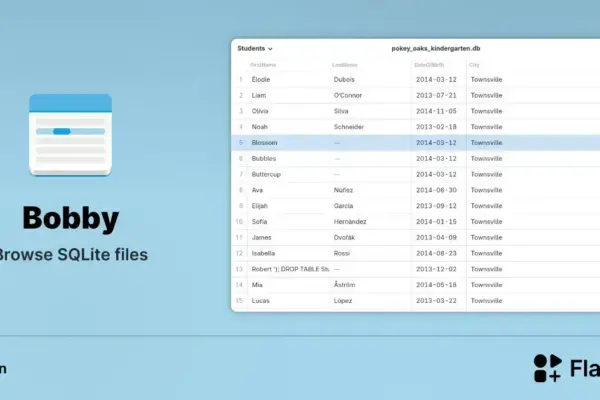Image resolution: width=600 pixels, height=400 pixels.
Task: Click the City column header
Action: 474,65
